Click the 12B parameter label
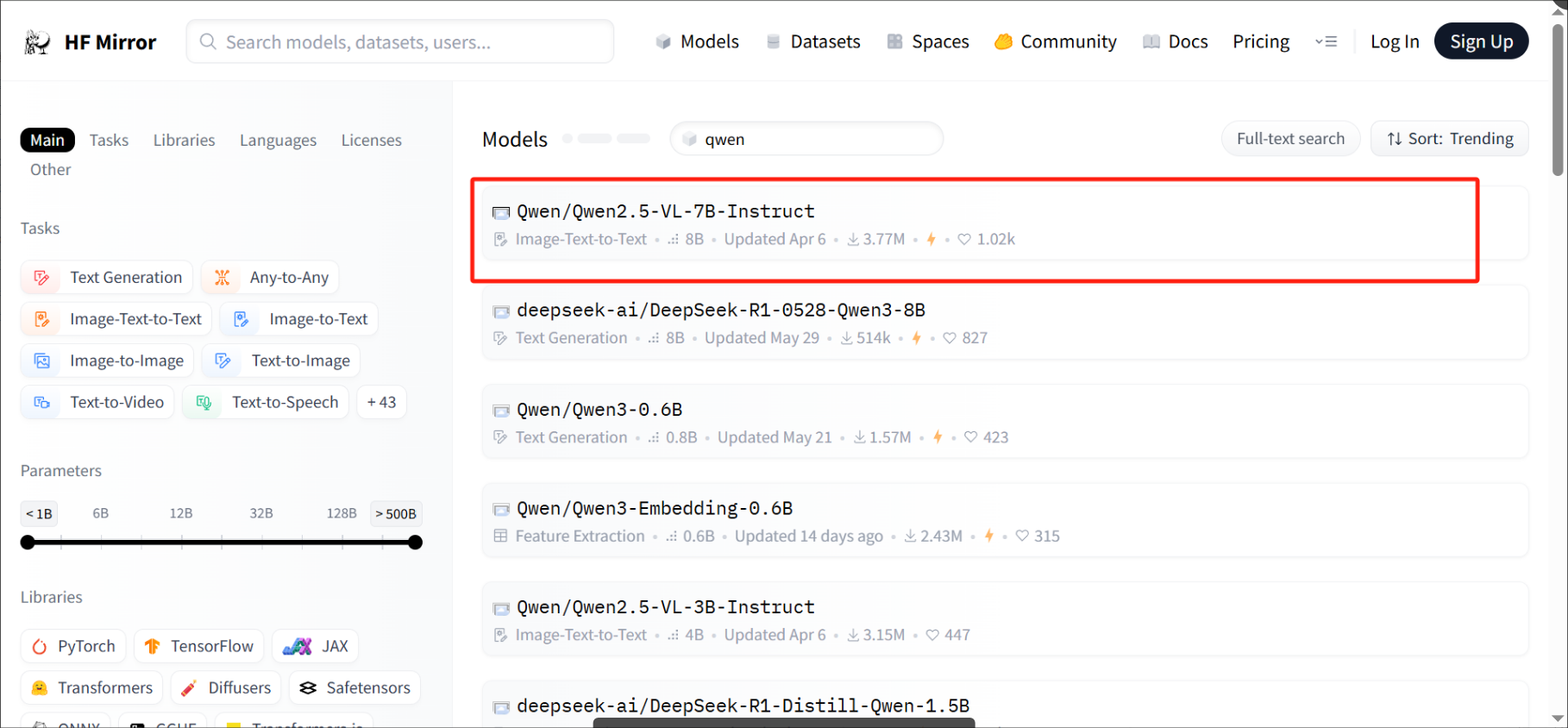This screenshot has width=1568, height=728. (181, 513)
